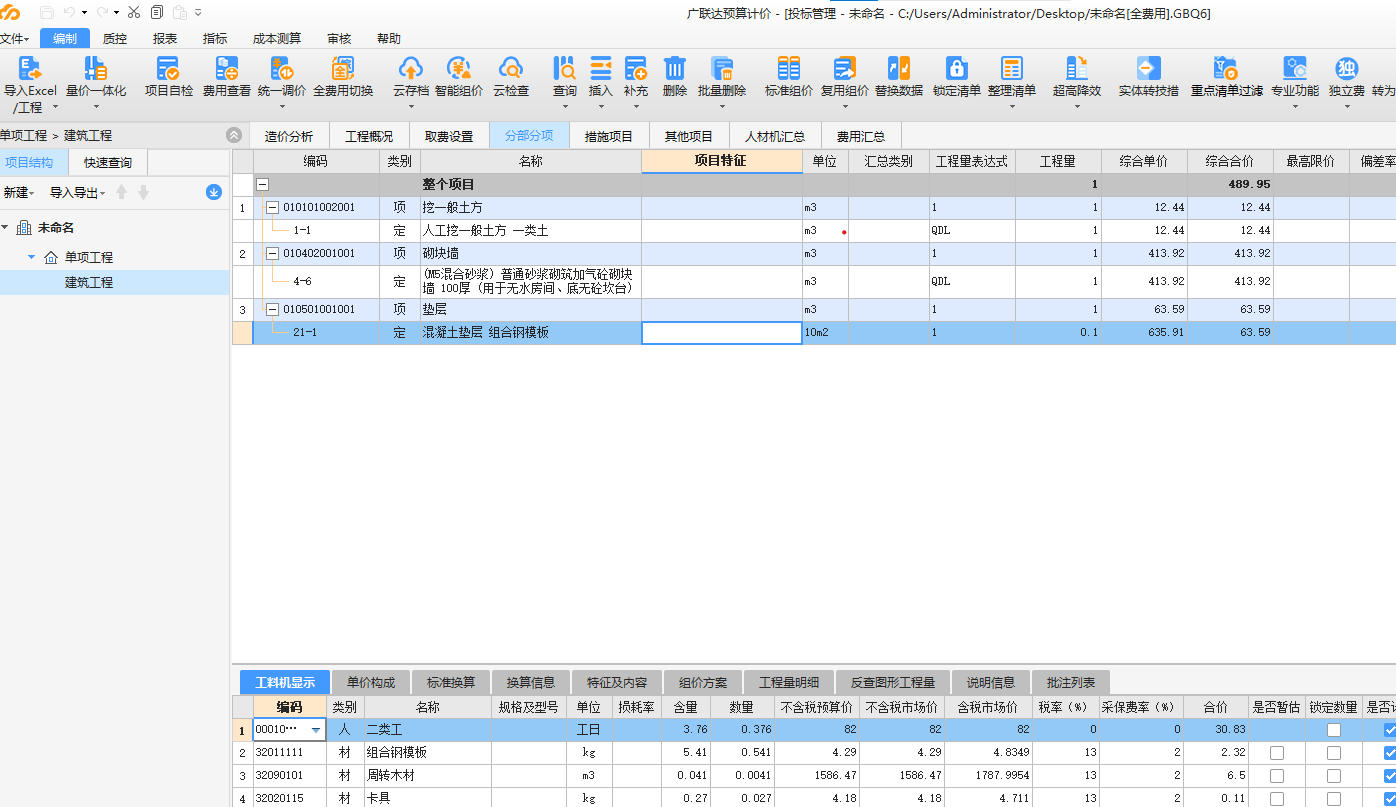Click the 专业功能 toolbar icon

[1295, 69]
